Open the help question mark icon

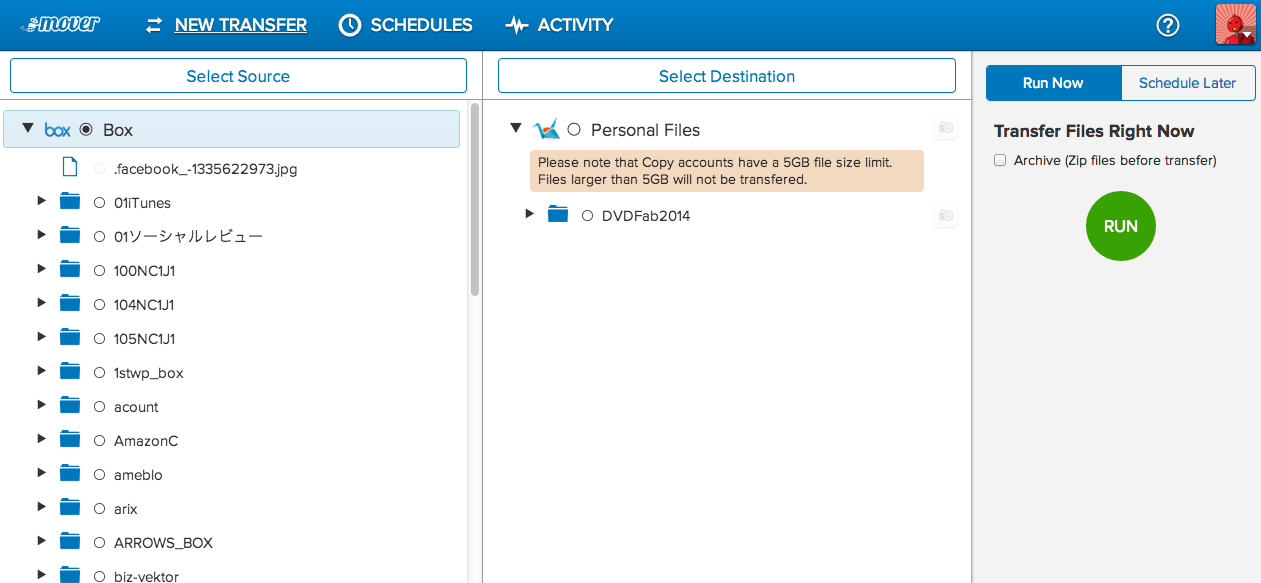[x=1168, y=25]
